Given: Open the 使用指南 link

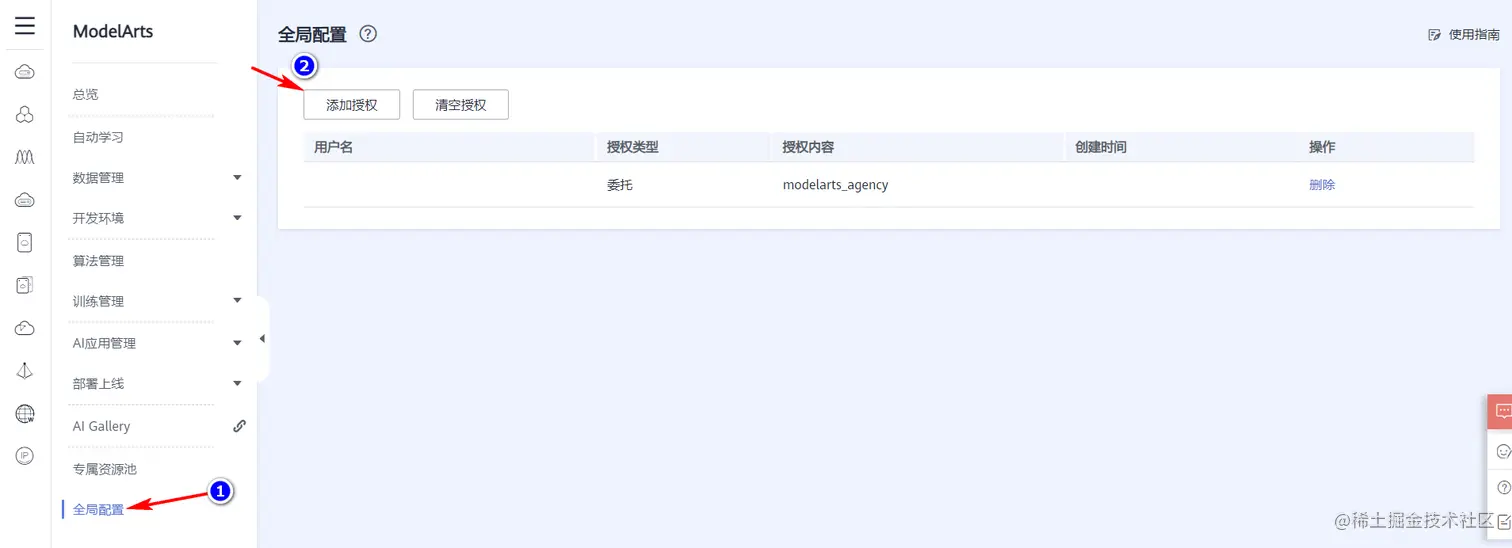Looking at the screenshot, I should pos(1474,35).
